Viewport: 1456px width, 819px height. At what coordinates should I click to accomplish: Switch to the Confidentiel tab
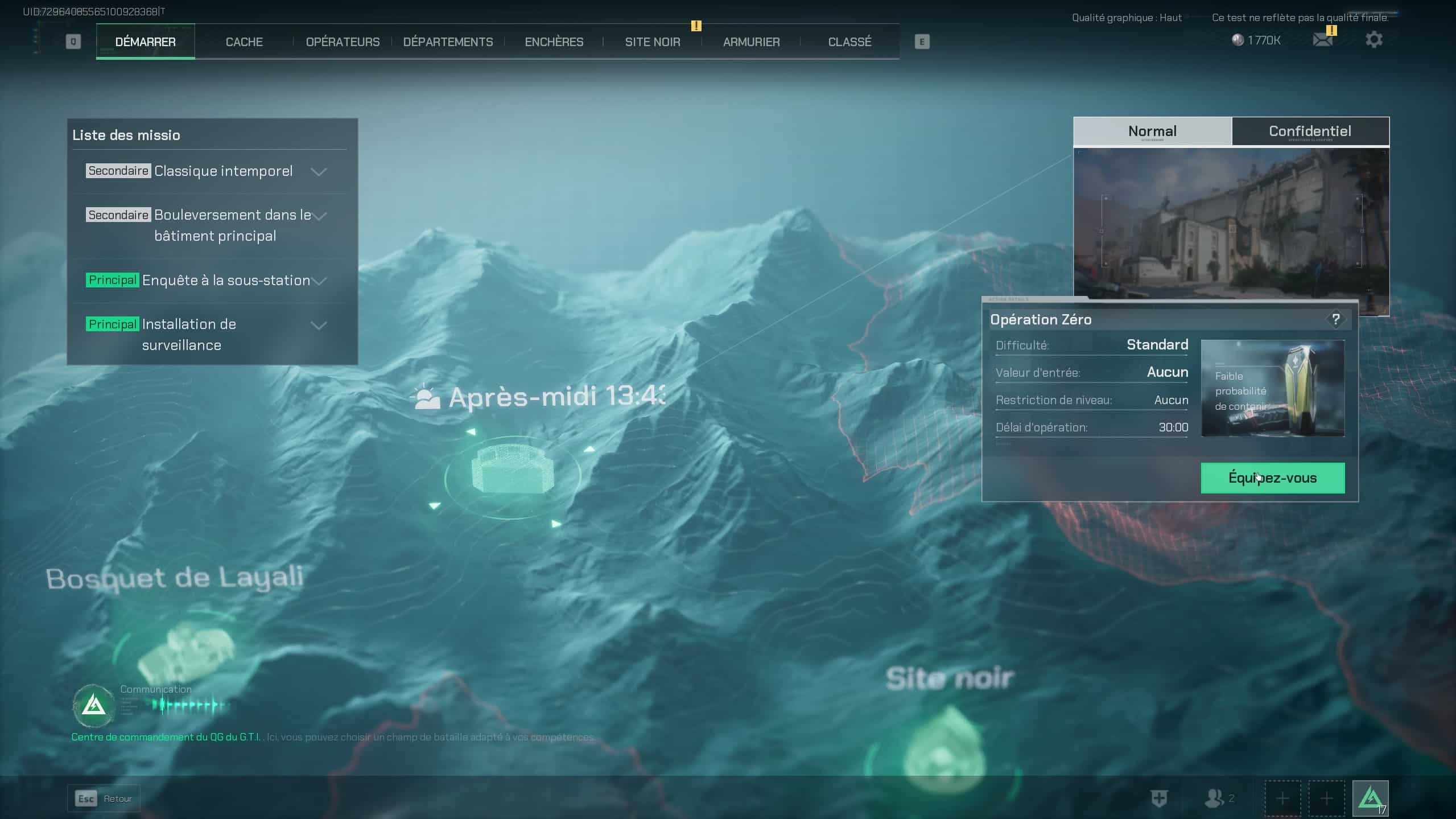click(x=1310, y=131)
